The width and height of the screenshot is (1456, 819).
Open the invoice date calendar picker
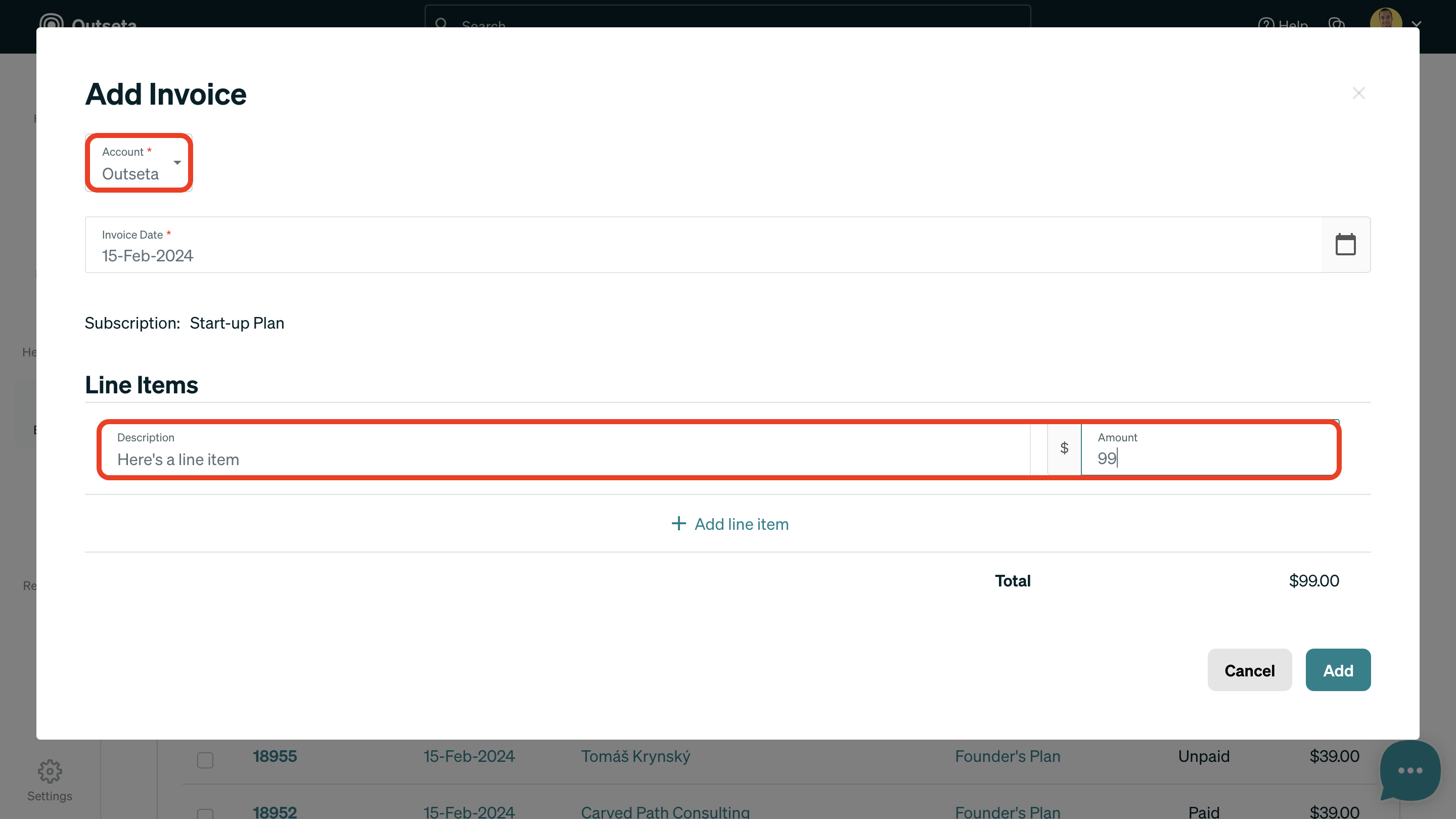(x=1346, y=244)
